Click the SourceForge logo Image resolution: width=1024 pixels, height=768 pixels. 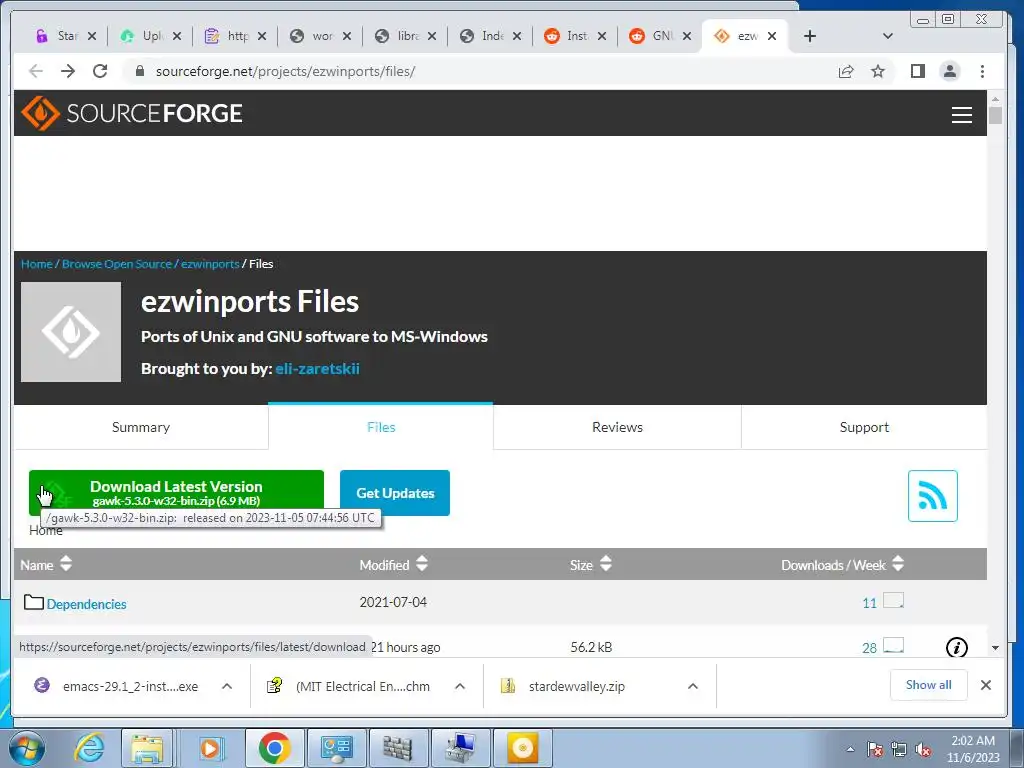click(132, 113)
